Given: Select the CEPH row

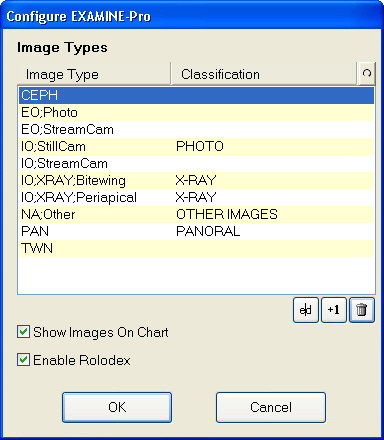Looking at the screenshot, I should 196,95.
